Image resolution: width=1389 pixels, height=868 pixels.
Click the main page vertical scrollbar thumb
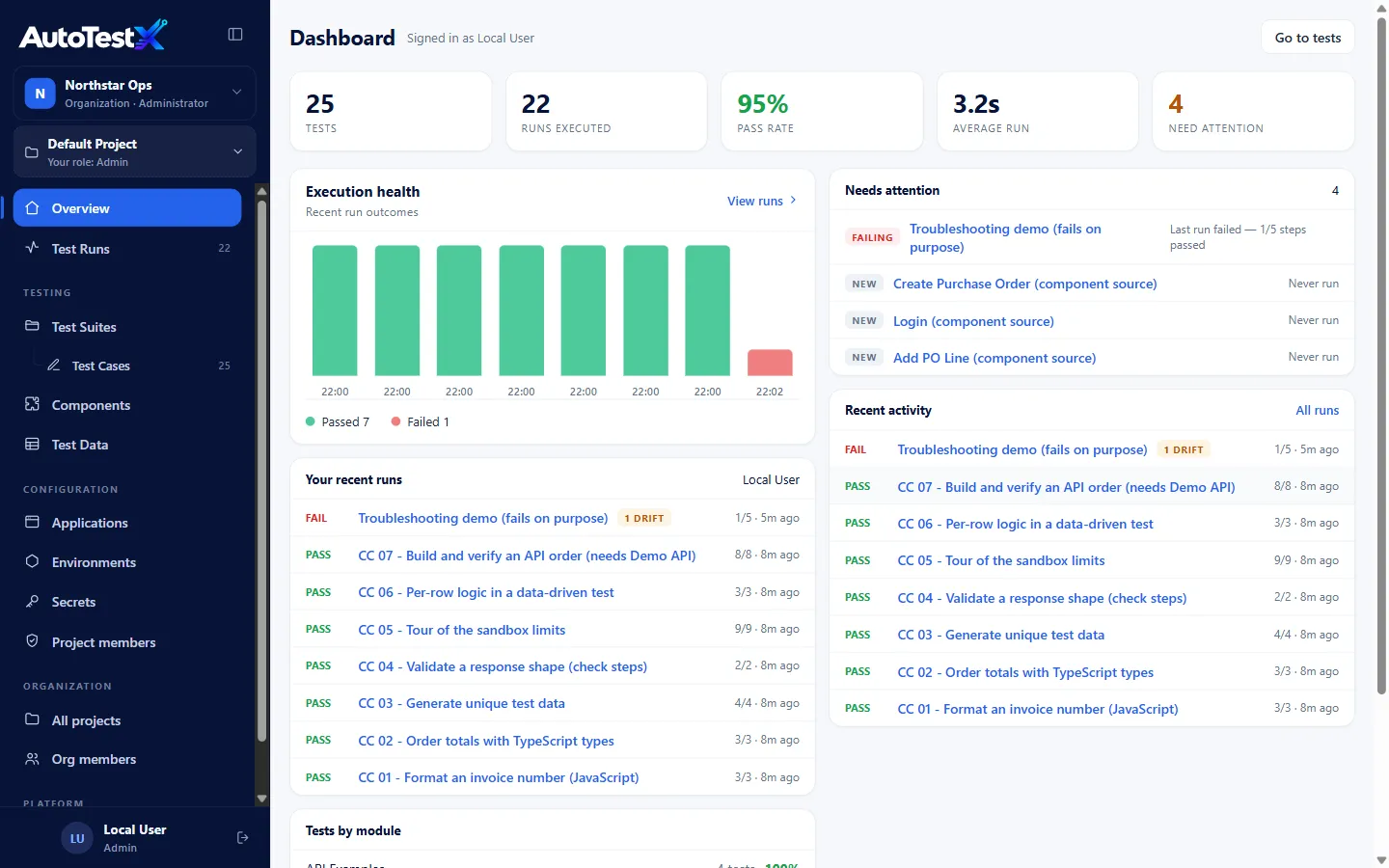click(x=1381, y=355)
